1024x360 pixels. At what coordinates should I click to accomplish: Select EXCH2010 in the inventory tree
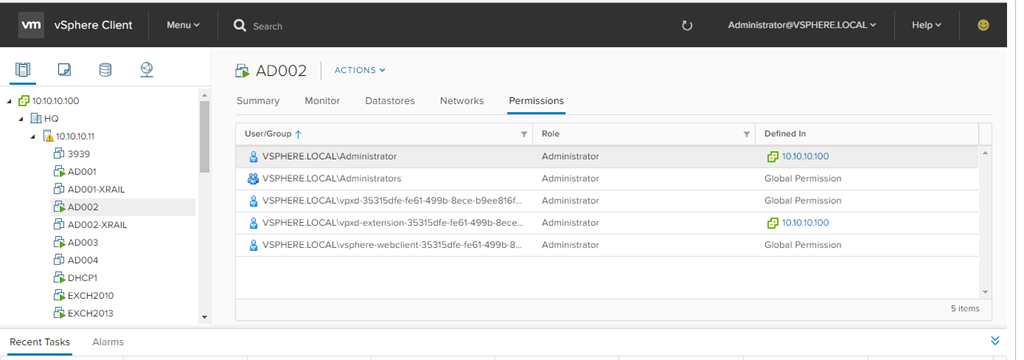[91, 295]
